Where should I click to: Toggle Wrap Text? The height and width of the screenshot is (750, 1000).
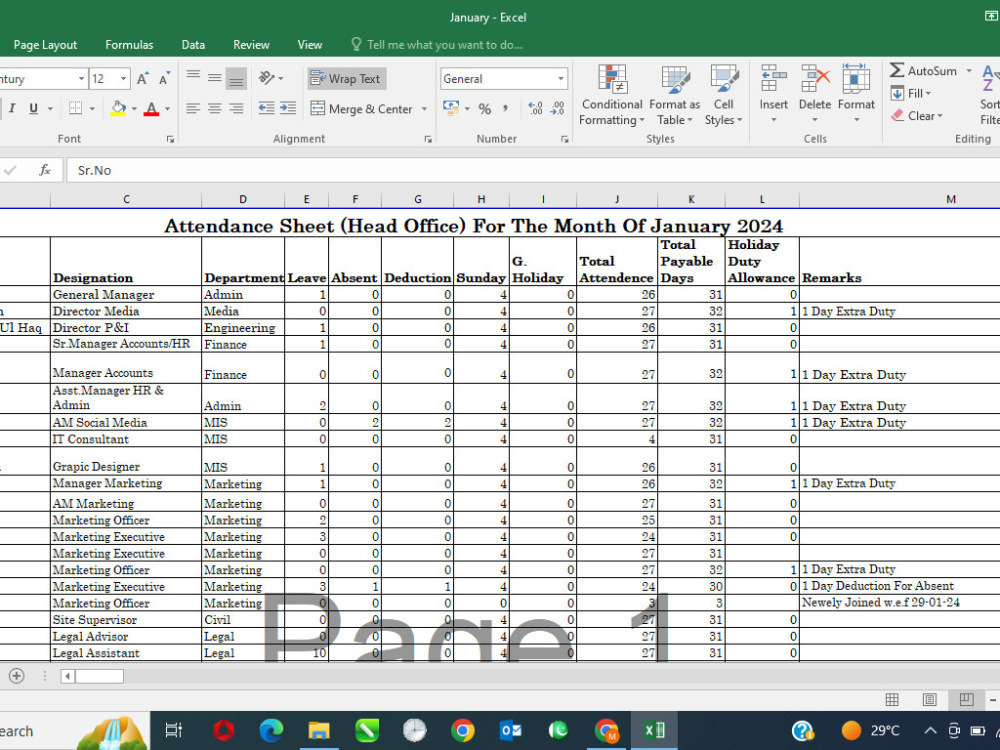[x=347, y=78]
